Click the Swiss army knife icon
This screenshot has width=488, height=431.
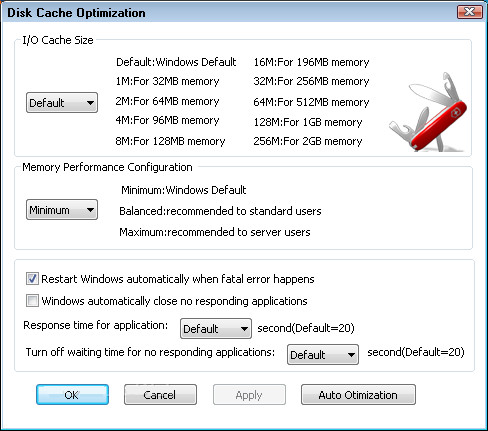click(428, 112)
